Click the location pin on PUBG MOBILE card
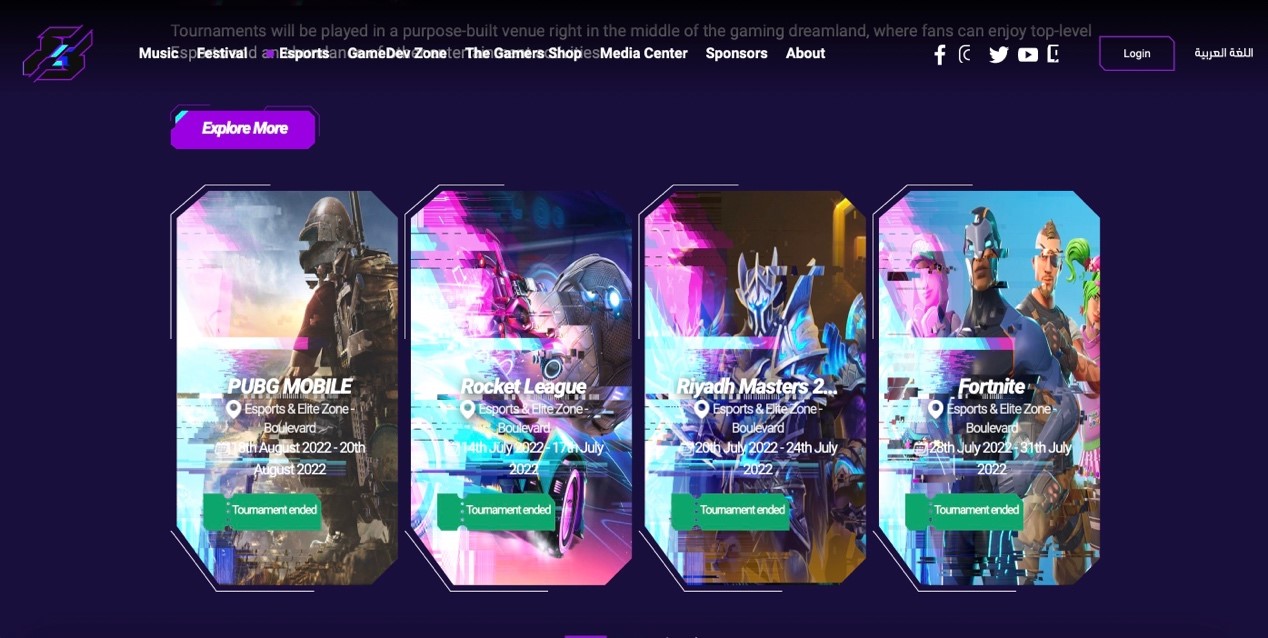The image size is (1268, 638). pyautogui.click(x=234, y=409)
